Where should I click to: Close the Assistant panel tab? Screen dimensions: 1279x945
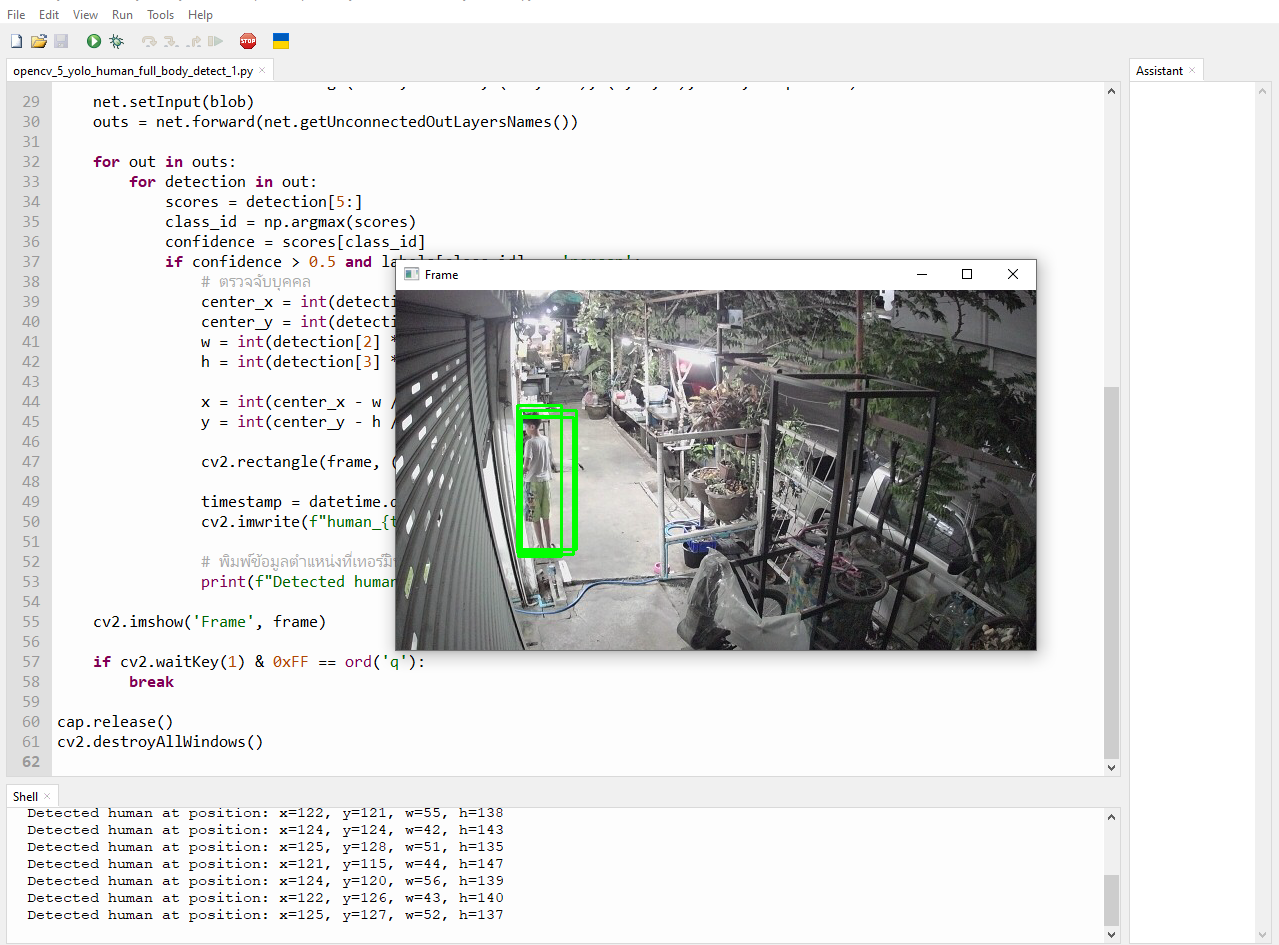(1192, 71)
